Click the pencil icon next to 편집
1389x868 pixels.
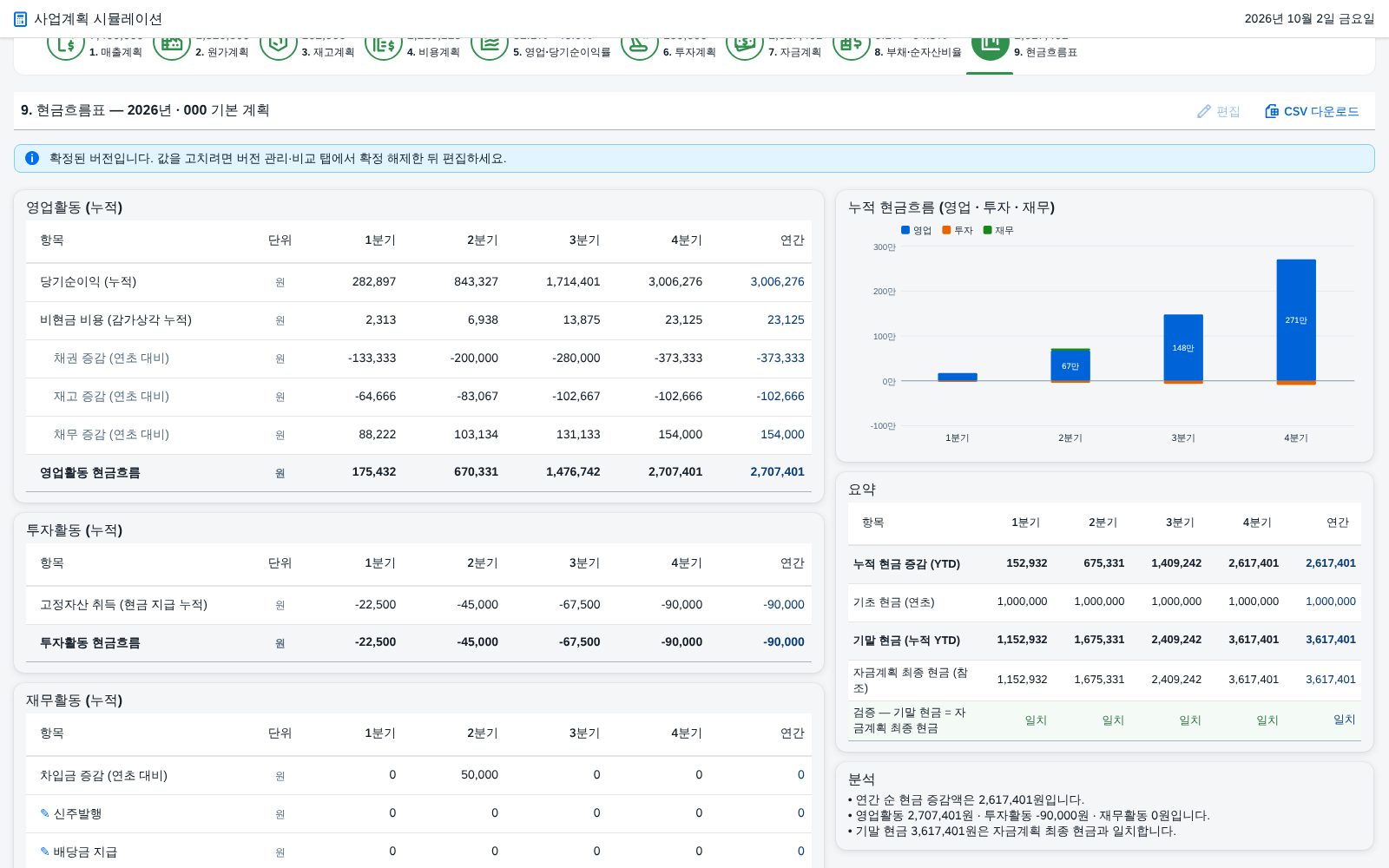click(x=1204, y=111)
